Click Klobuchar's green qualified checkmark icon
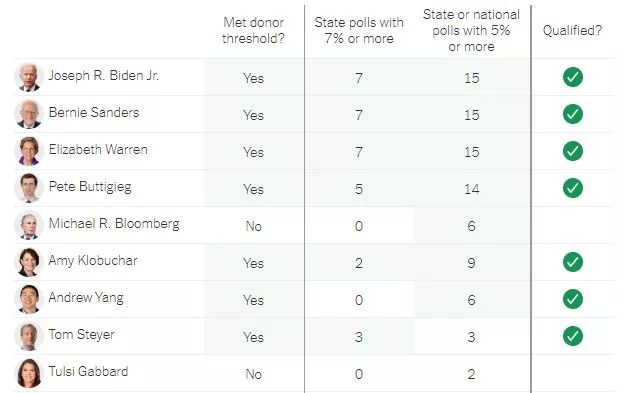 pyautogui.click(x=573, y=262)
